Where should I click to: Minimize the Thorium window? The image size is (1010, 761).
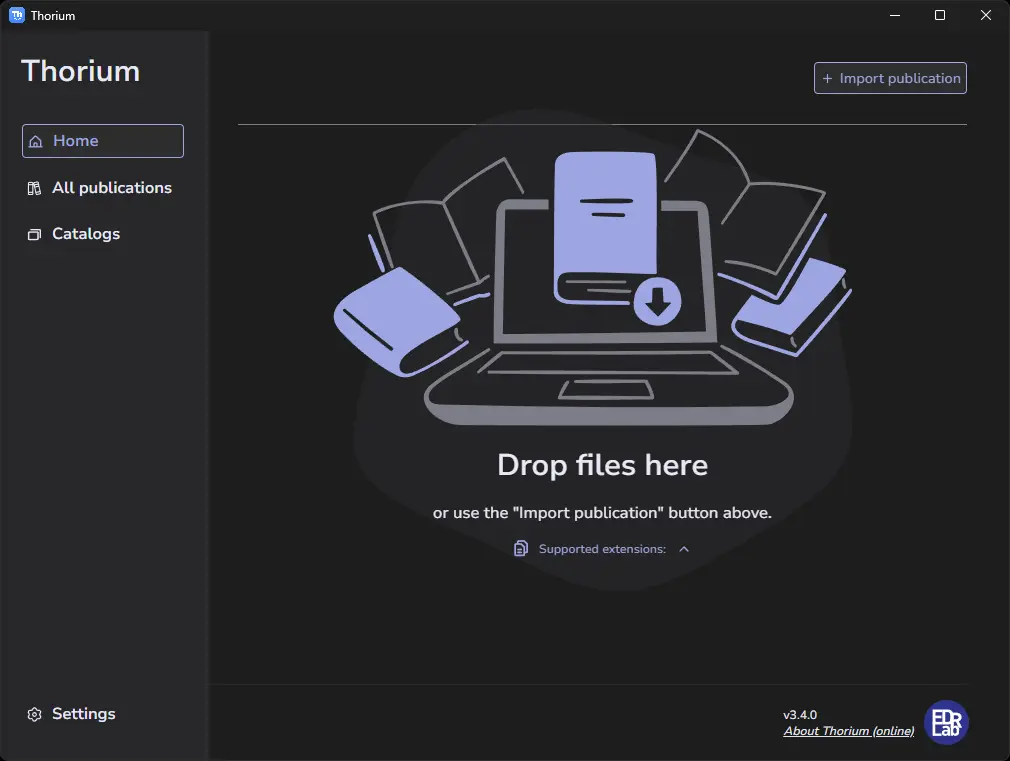click(x=895, y=15)
